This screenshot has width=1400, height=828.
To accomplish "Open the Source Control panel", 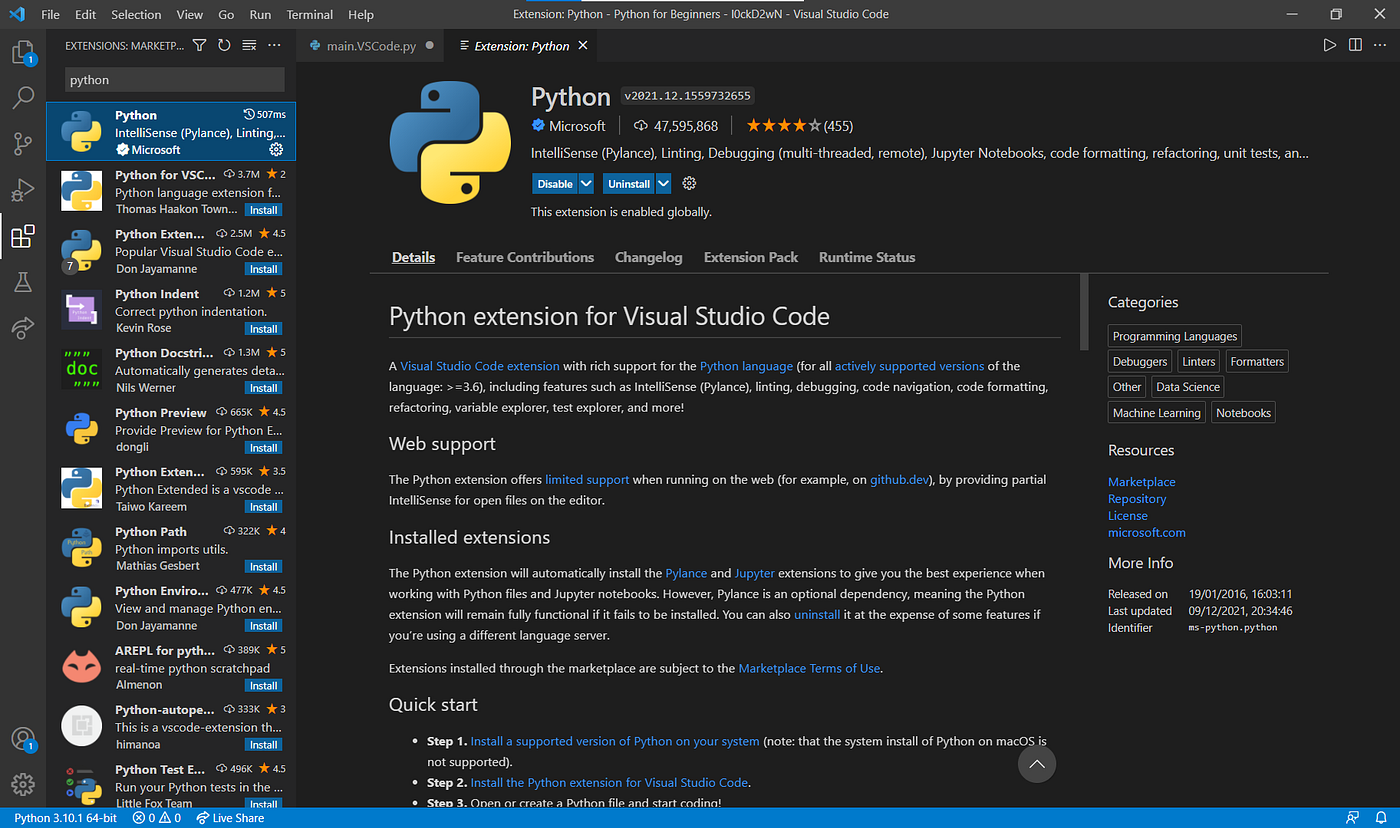I will [x=22, y=144].
